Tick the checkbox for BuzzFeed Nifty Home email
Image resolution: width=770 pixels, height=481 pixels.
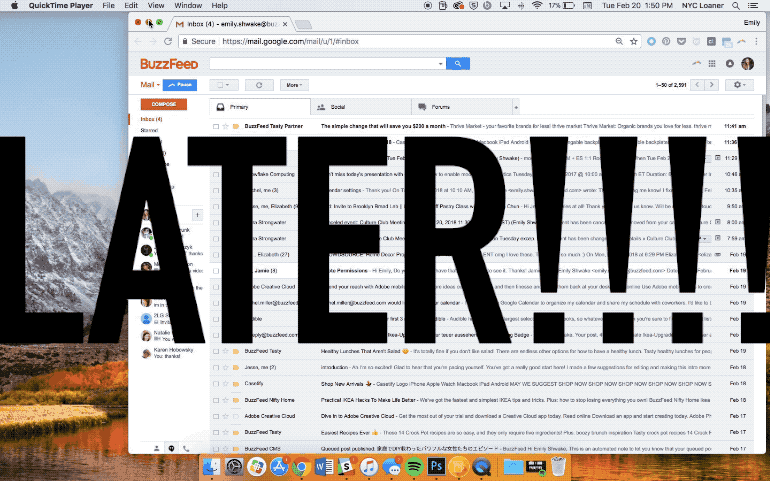click(216, 400)
